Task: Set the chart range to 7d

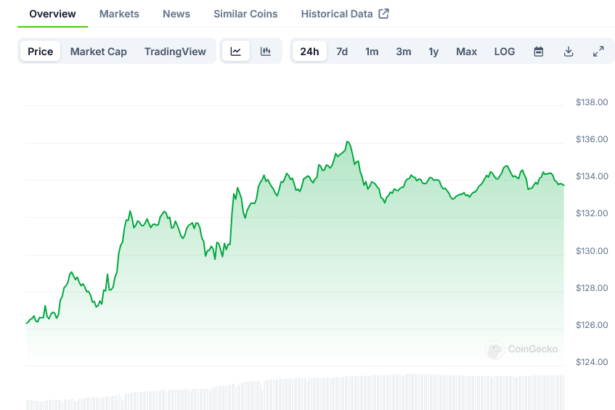Action: pos(342,52)
